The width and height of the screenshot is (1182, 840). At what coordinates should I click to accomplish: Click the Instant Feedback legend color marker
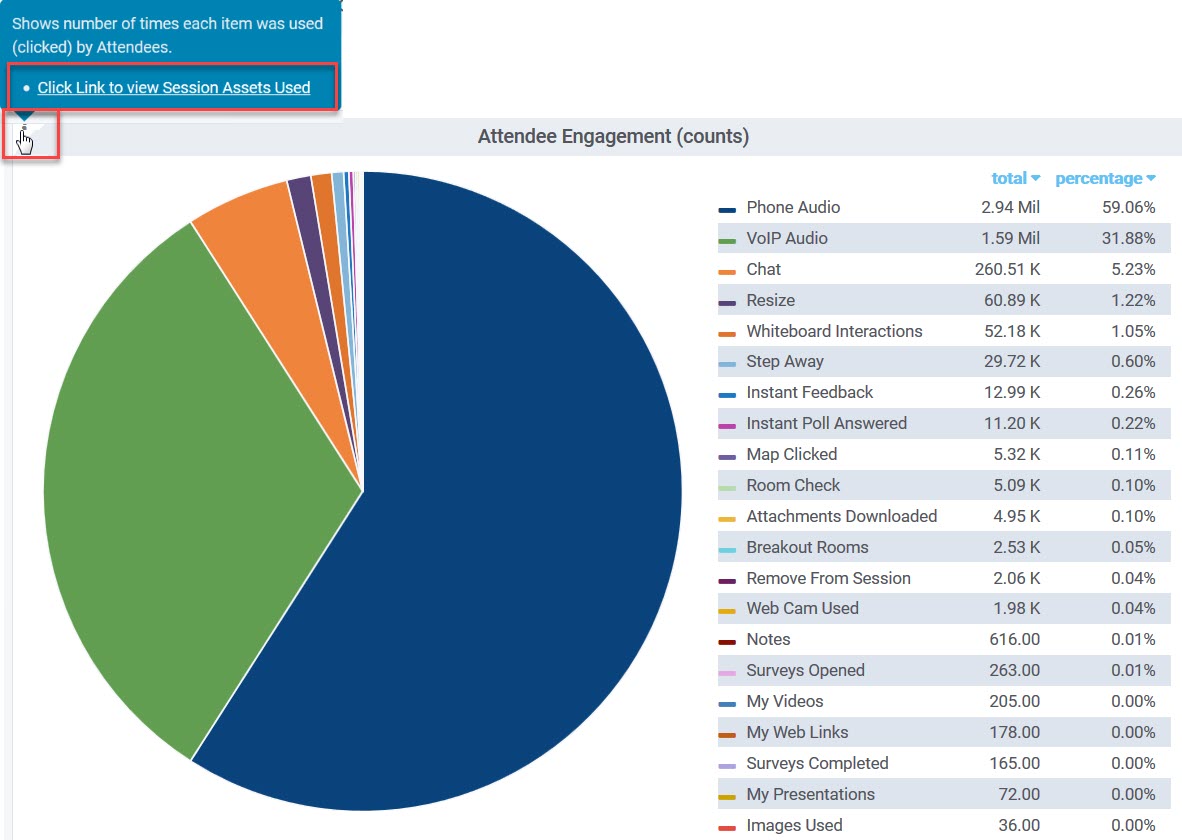727,395
